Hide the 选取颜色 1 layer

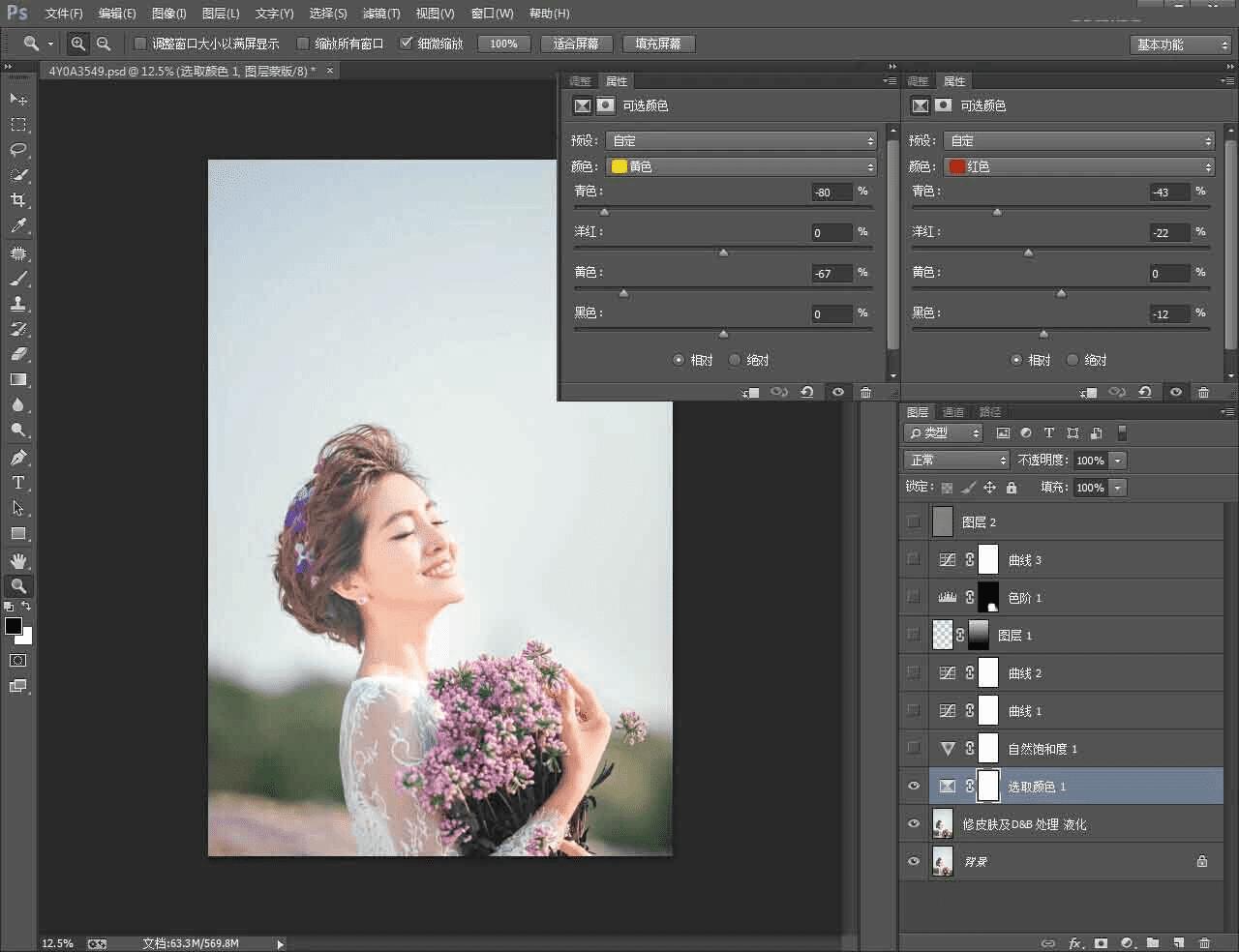click(914, 786)
